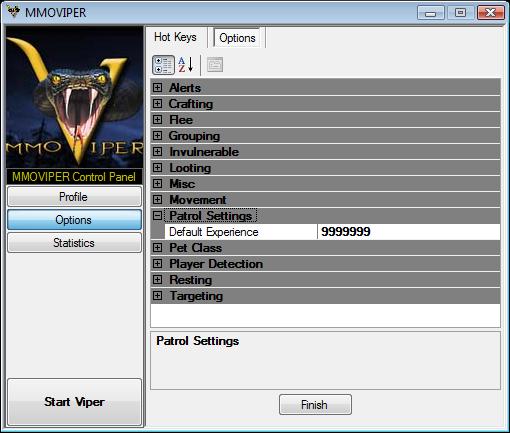
Task: Expand the Player Detection category
Action: click(157, 264)
